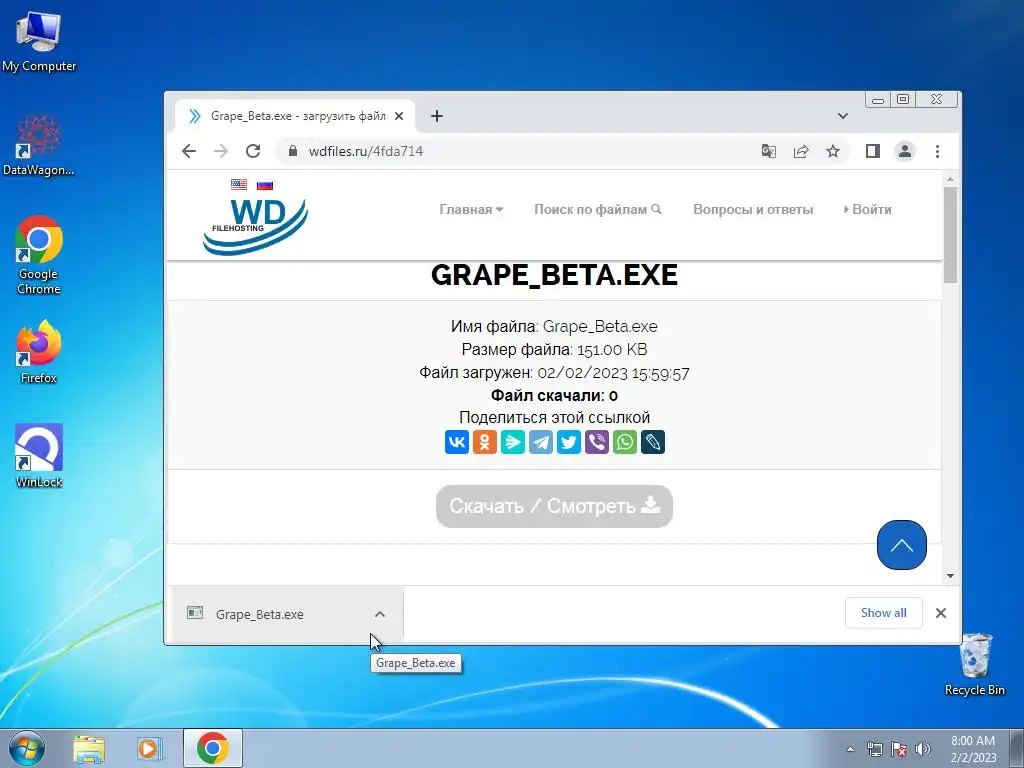This screenshot has height=768, width=1024.
Task: Click the volume icon in system tray
Action: pyautogui.click(x=923, y=749)
